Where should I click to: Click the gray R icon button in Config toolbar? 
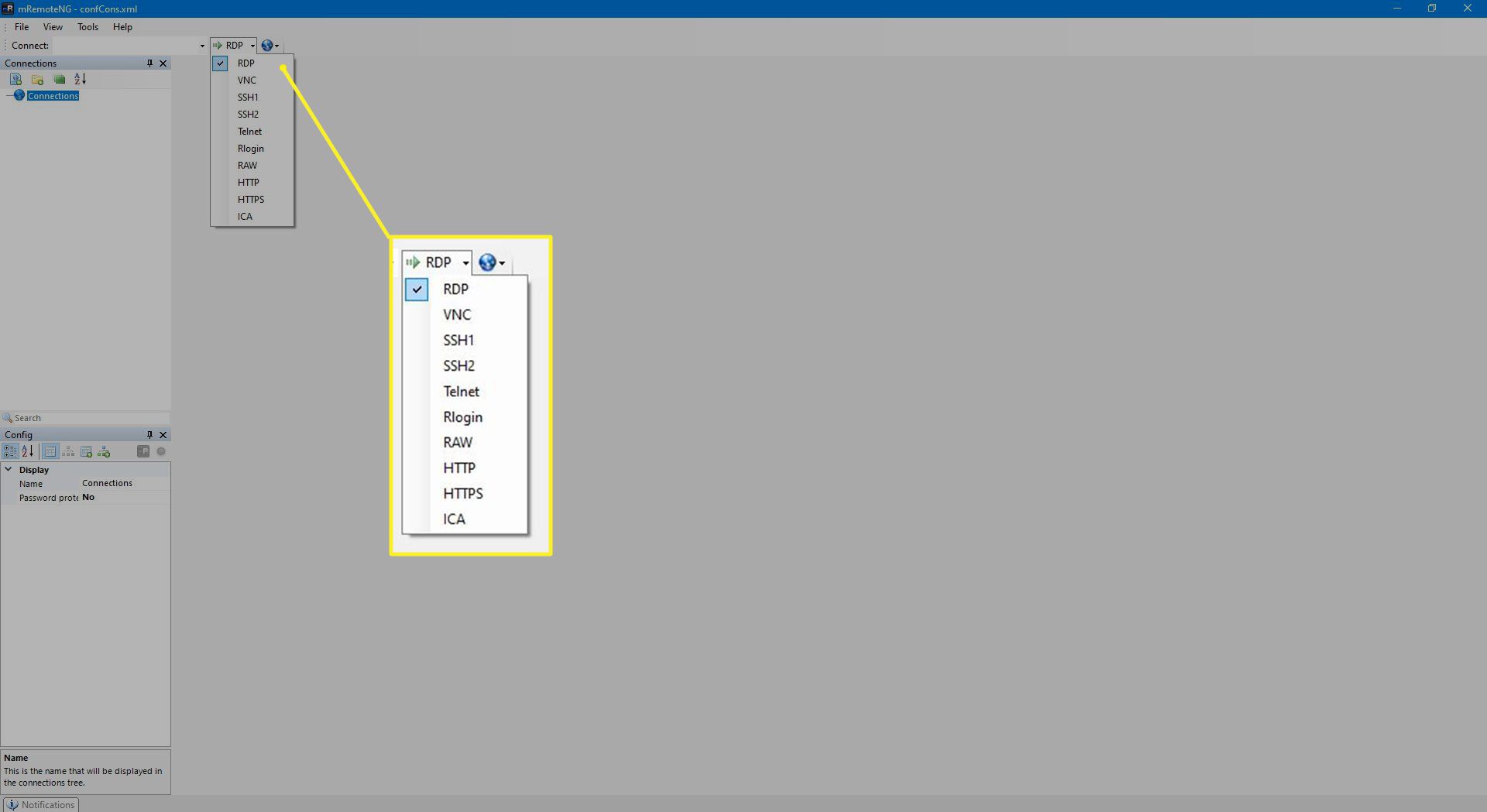pyautogui.click(x=143, y=451)
